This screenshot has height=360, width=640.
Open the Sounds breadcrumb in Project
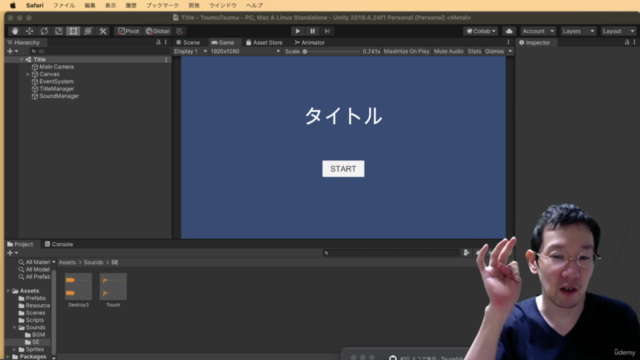[x=93, y=262]
